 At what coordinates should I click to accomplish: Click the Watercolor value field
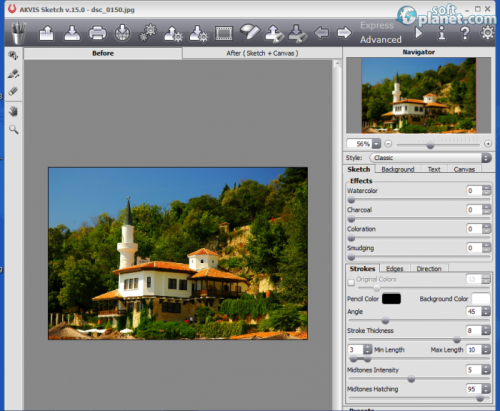pyautogui.click(x=474, y=191)
